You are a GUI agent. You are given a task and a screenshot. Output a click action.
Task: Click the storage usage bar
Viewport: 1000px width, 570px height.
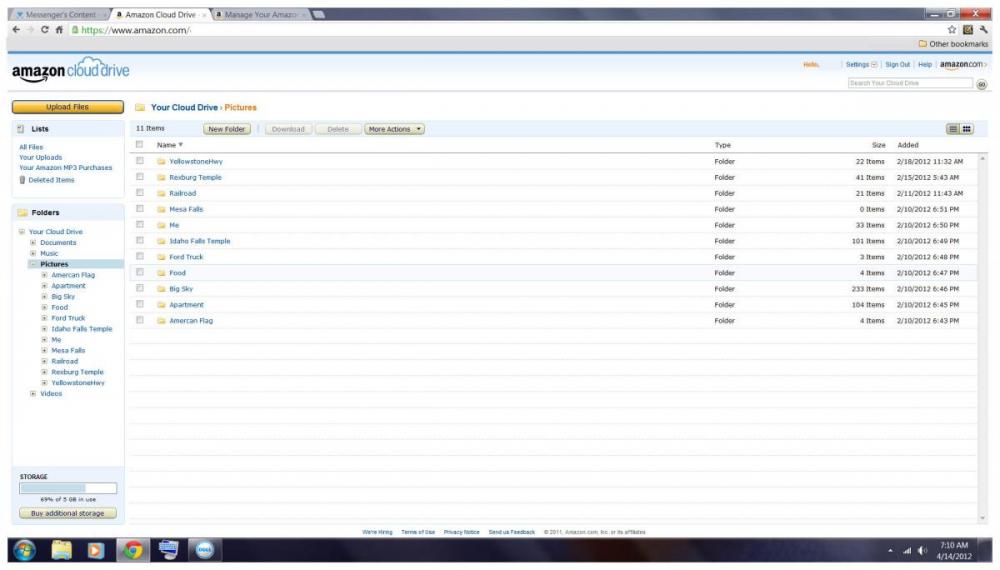(68, 489)
